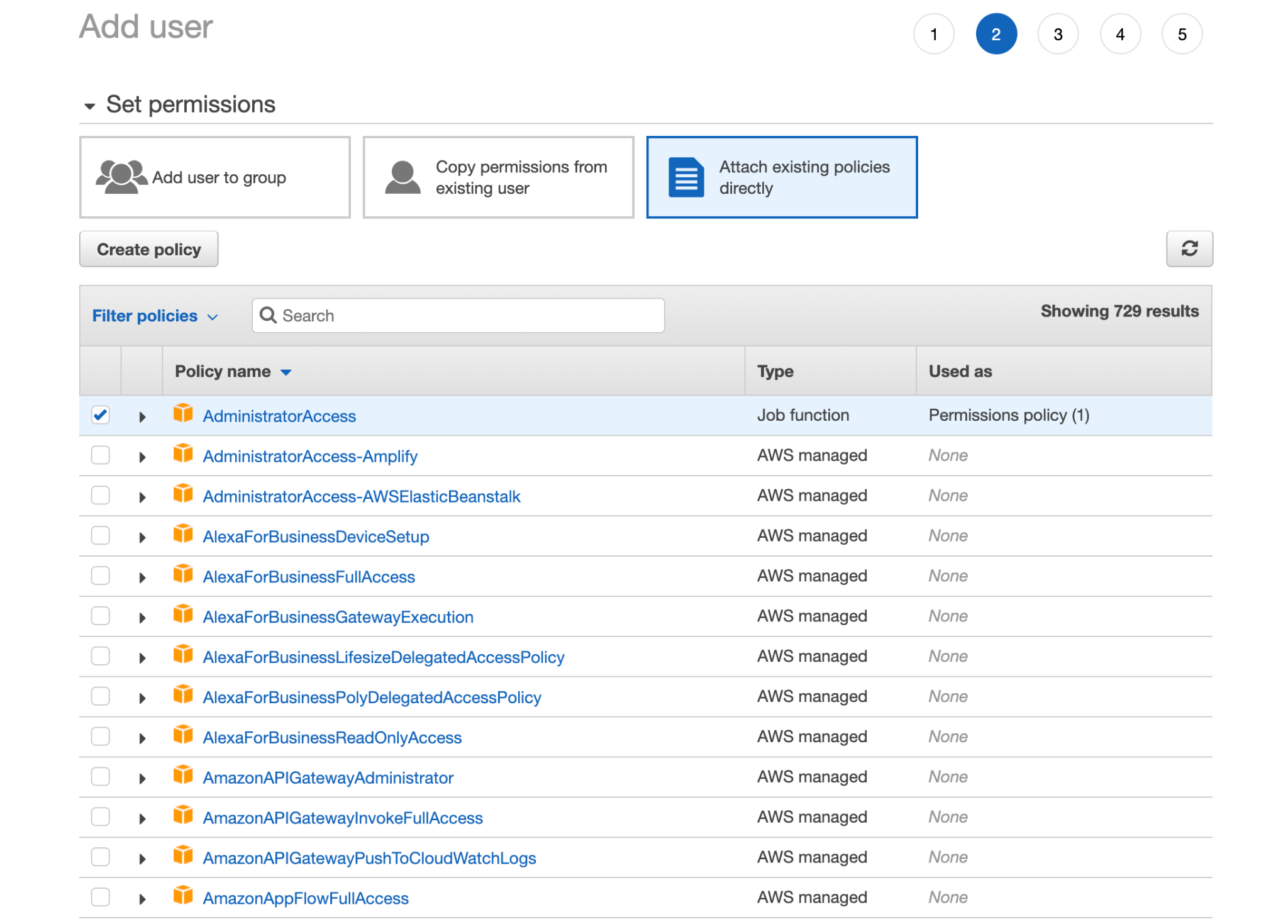The width and height of the screenshot is (1288, 924).
Task: Expand the AmazonAPIGatewayPushToCloudWatchLogs row arrow
Action: coord(142,859)
